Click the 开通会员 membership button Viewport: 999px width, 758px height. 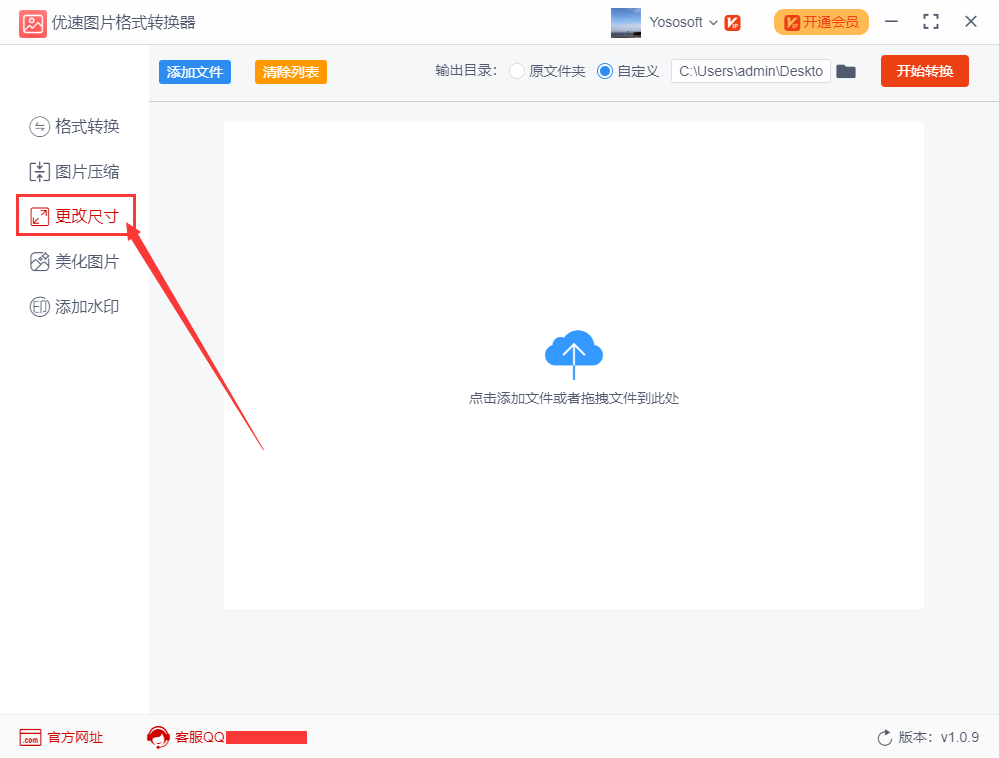click(x=821, y=22)
